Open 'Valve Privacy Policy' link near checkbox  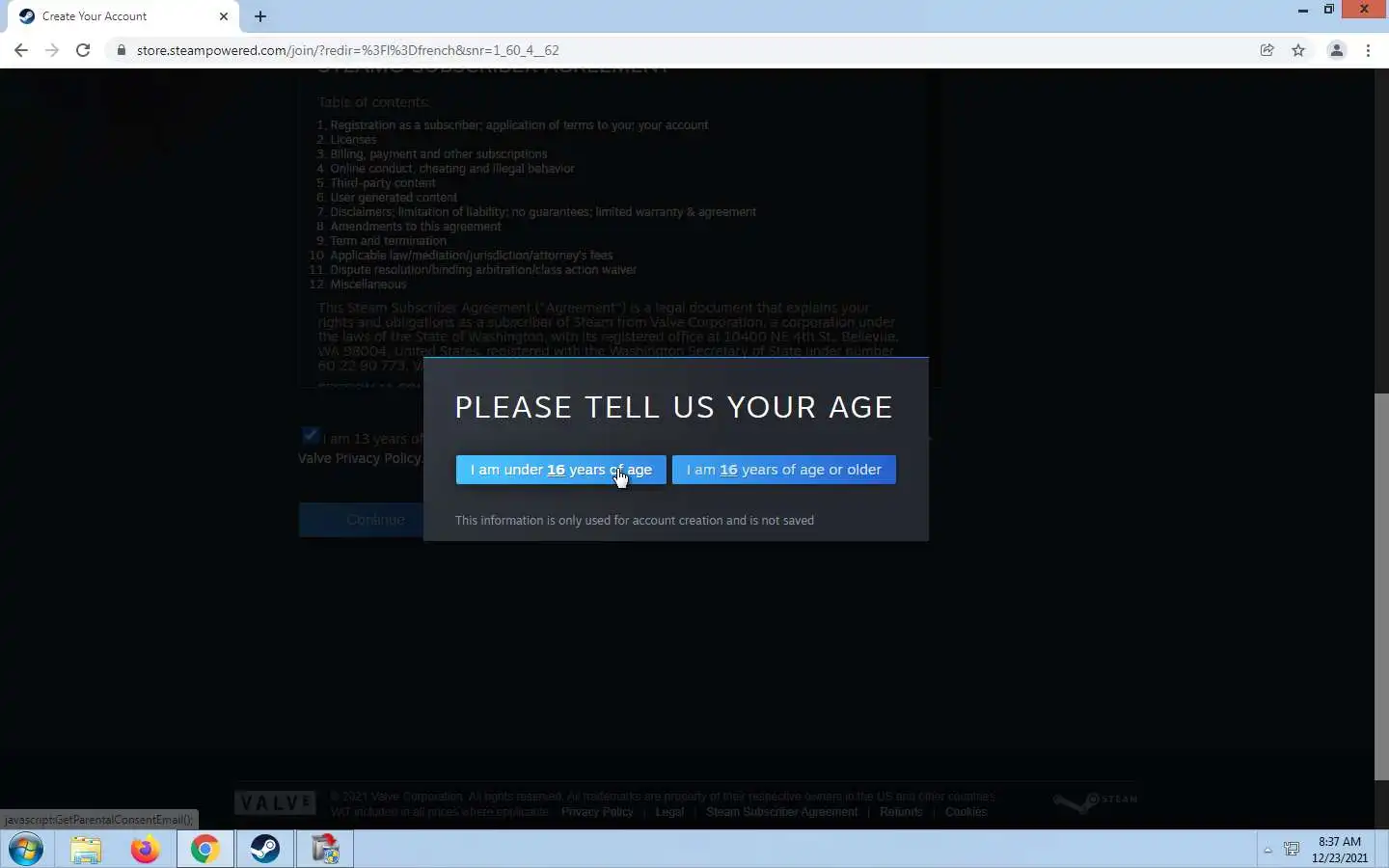point(360,458)
